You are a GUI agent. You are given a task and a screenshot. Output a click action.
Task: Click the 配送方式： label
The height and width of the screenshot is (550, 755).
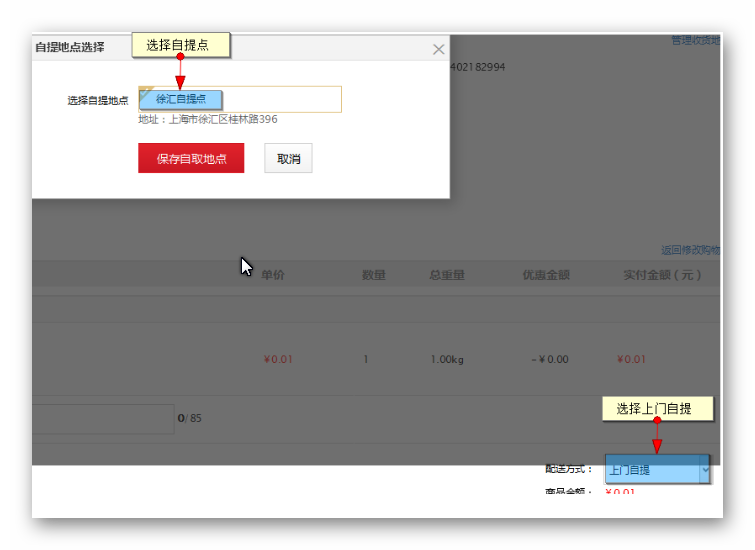coord(568,469)
